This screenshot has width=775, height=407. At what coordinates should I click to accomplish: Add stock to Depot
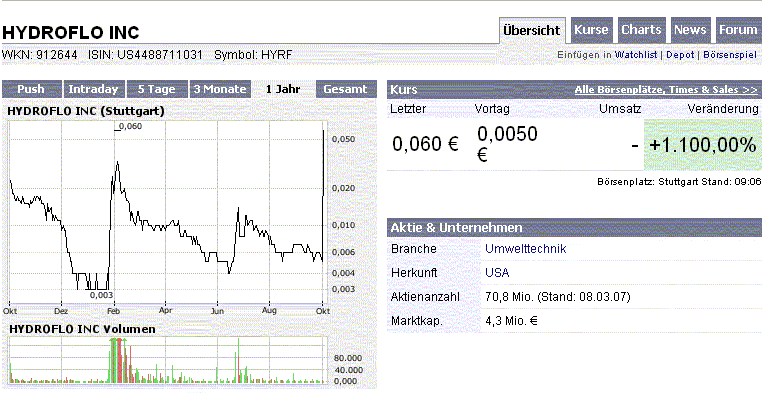click(680, 55)
